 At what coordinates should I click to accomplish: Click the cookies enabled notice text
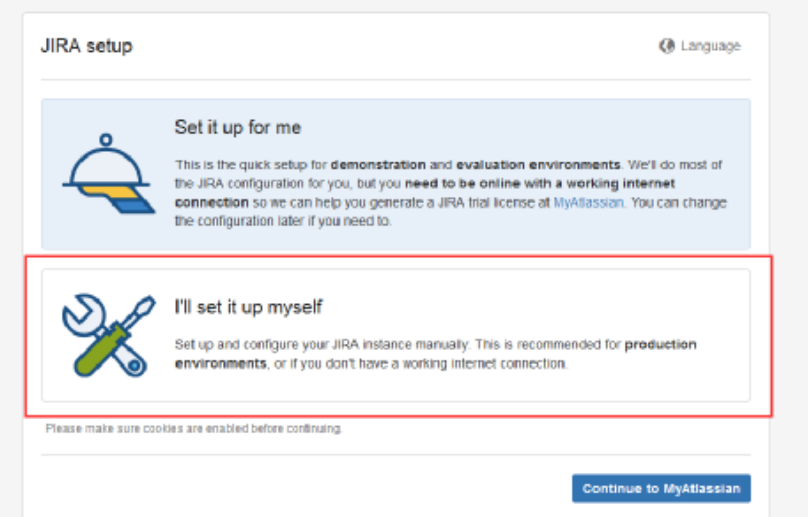coord(194,429)
